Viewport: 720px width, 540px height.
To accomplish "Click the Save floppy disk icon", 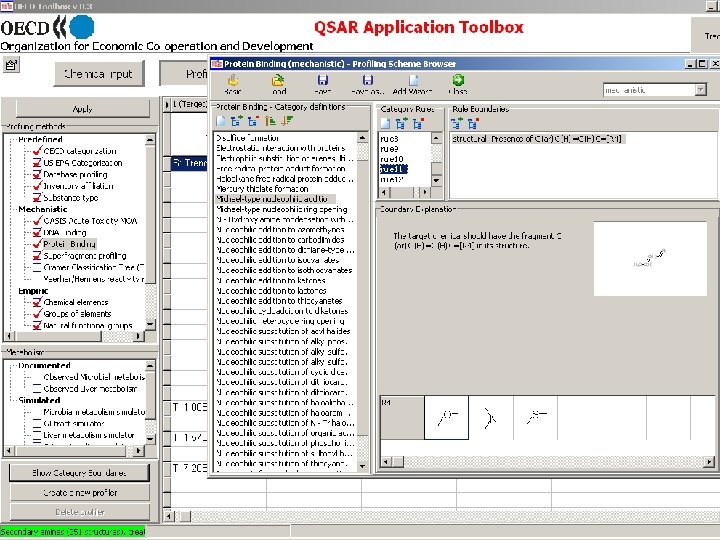I will coord(323,80).
